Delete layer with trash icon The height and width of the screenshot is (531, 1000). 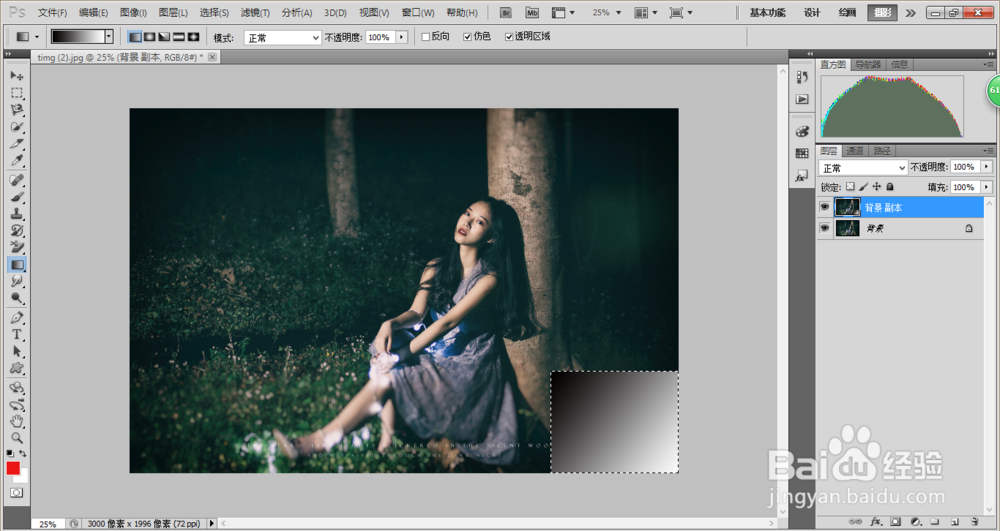tap(974, 521)
